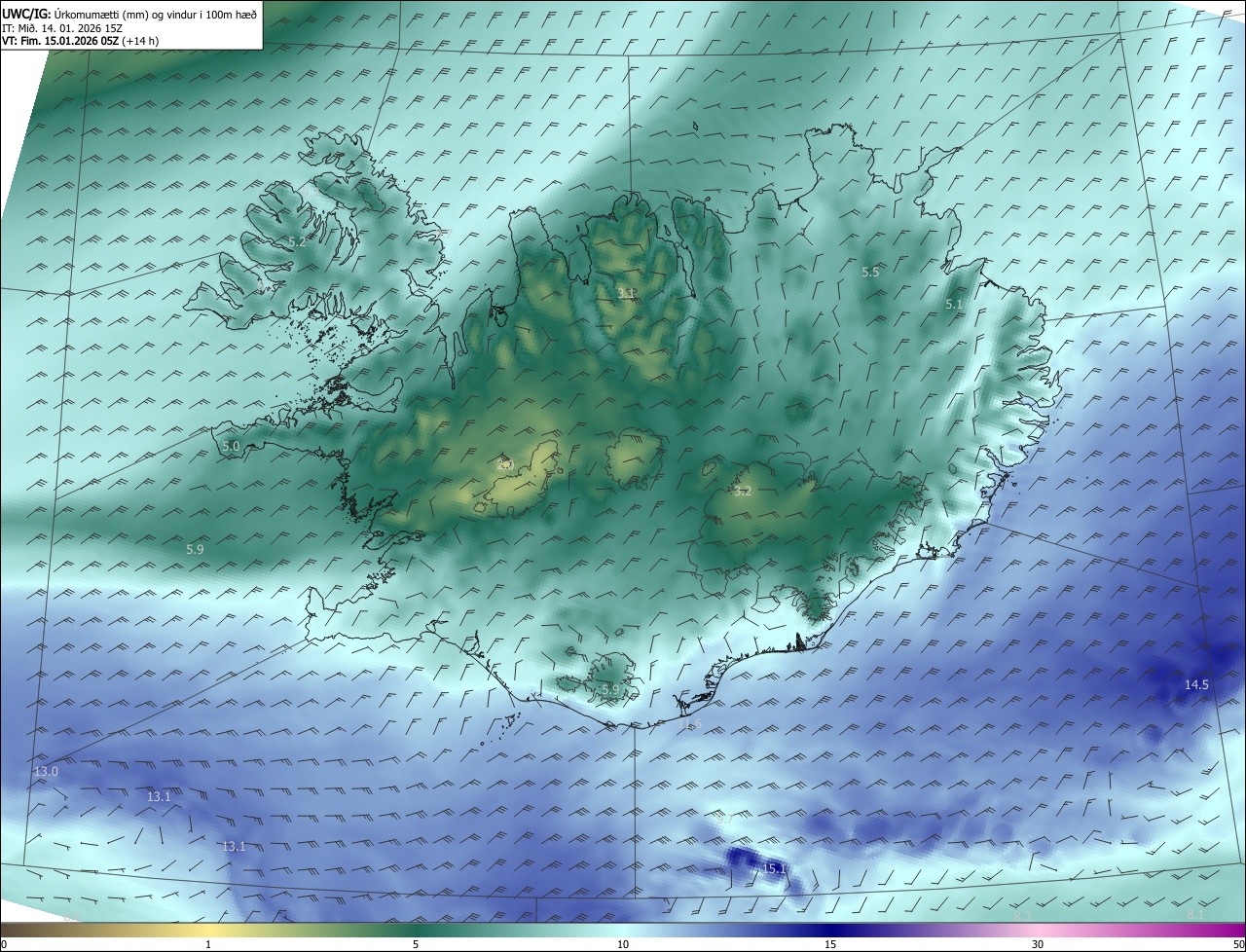The width and height of the screenshot is (1246, 952).
Task: Select the 2.0 value beside the Langjökull outline
Action: pos(505,464)
